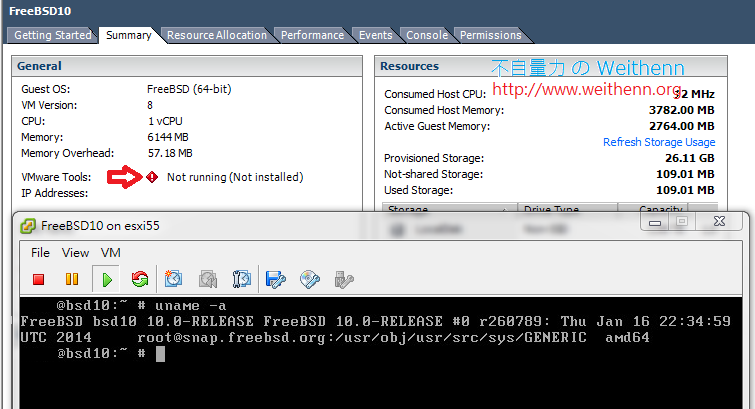Viewport: 755px width, 409px height.
Task: Click the 6144 MB memory value
Action: point(168,137)
